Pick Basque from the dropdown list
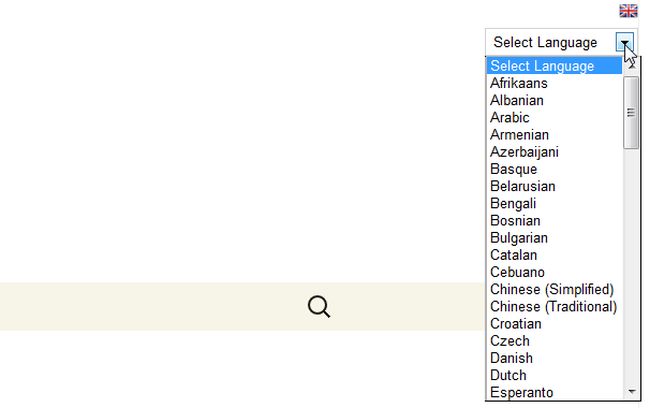 (513, 169)
